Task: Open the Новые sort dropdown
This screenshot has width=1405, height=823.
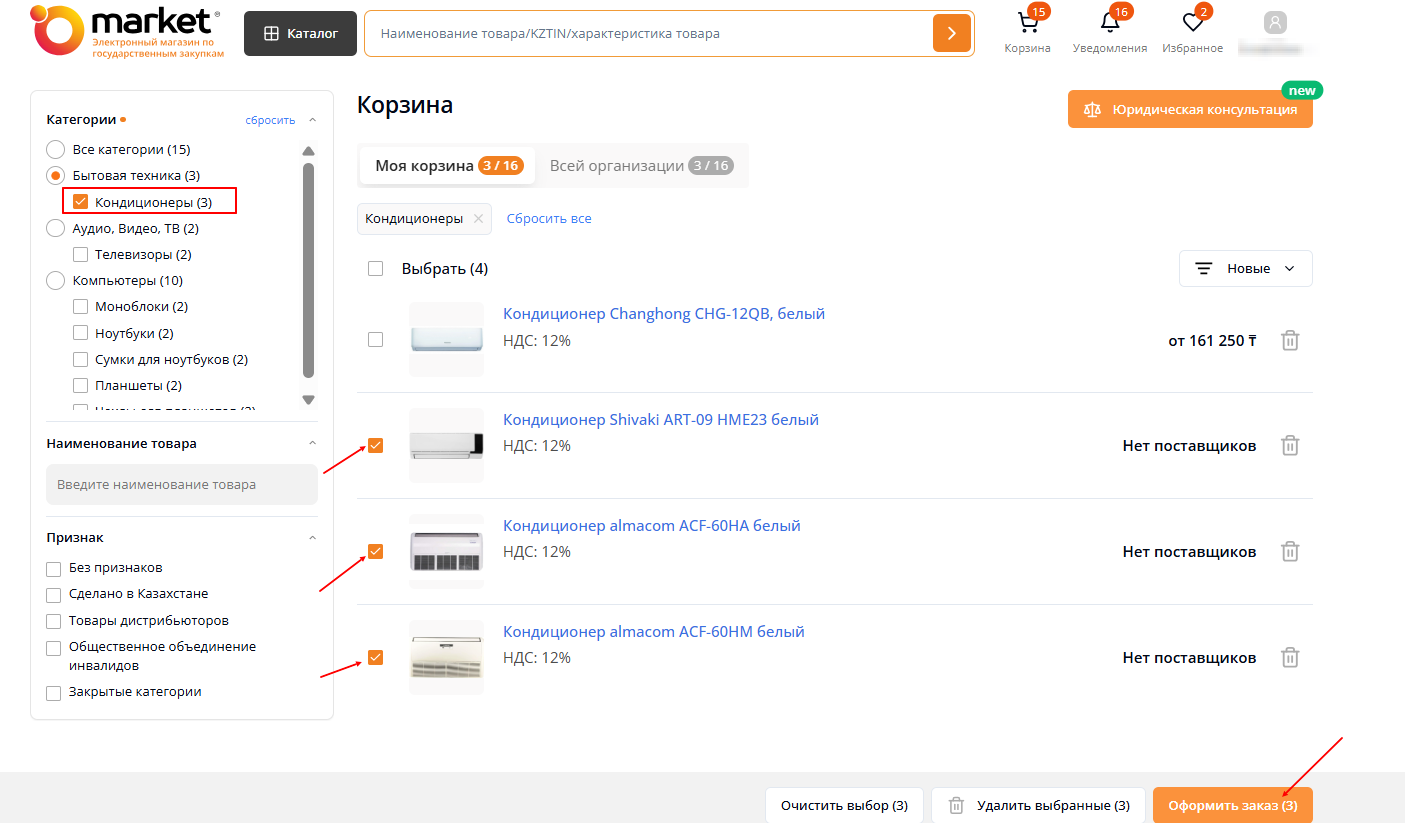Action: coord(1246,268)
